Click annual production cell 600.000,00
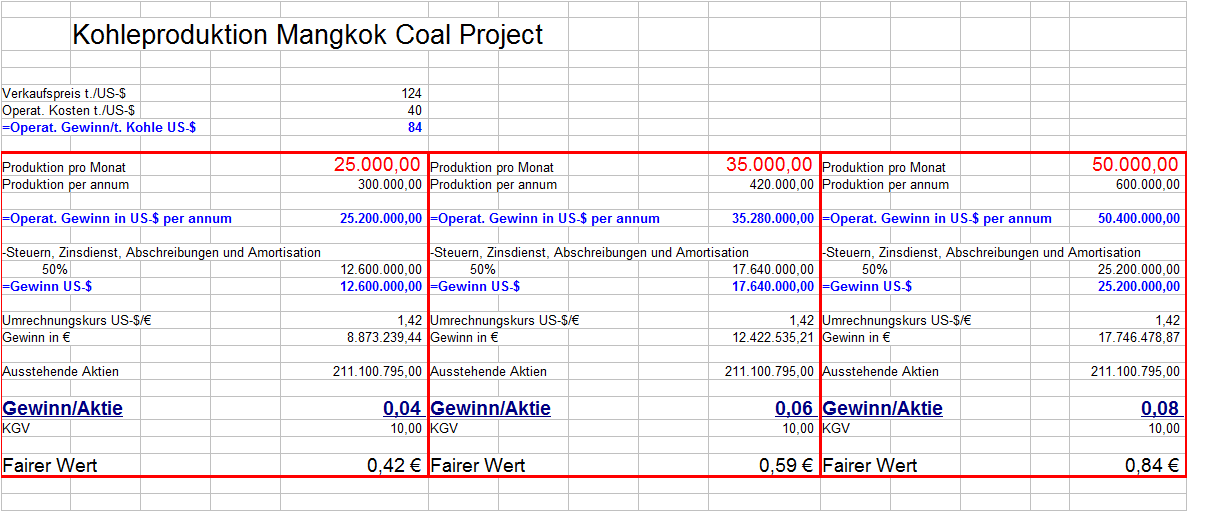1210x512 pixels. click(1147, 185)
